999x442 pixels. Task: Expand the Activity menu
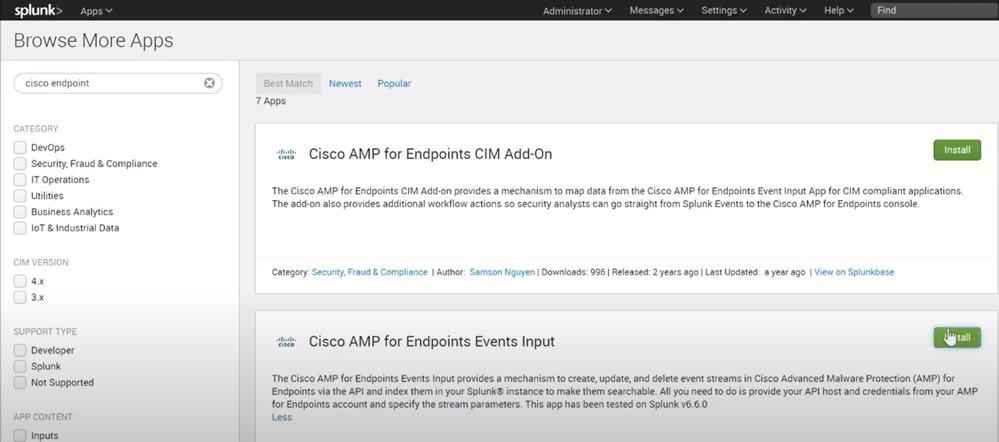click(785, 10)
